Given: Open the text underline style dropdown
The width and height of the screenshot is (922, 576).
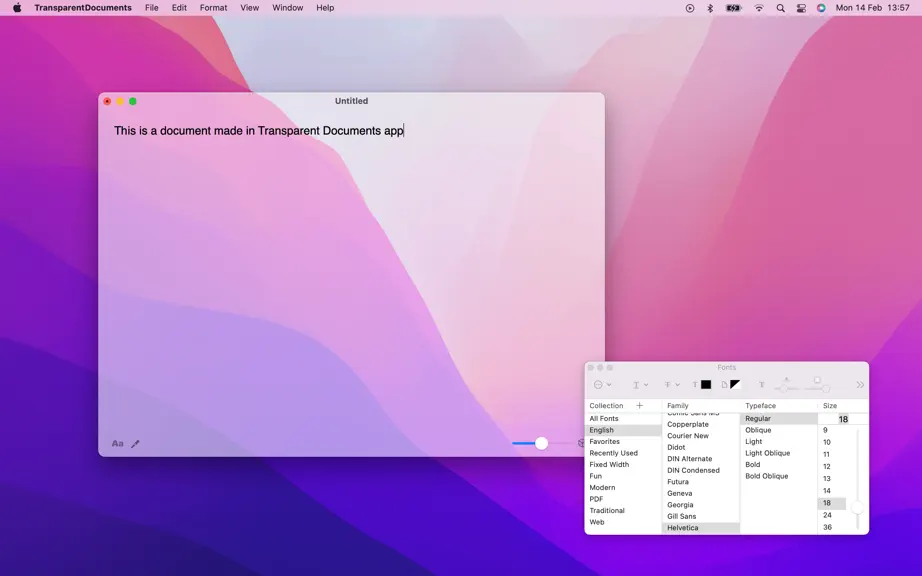Looking at the screenshot, I should coord(640,384).
